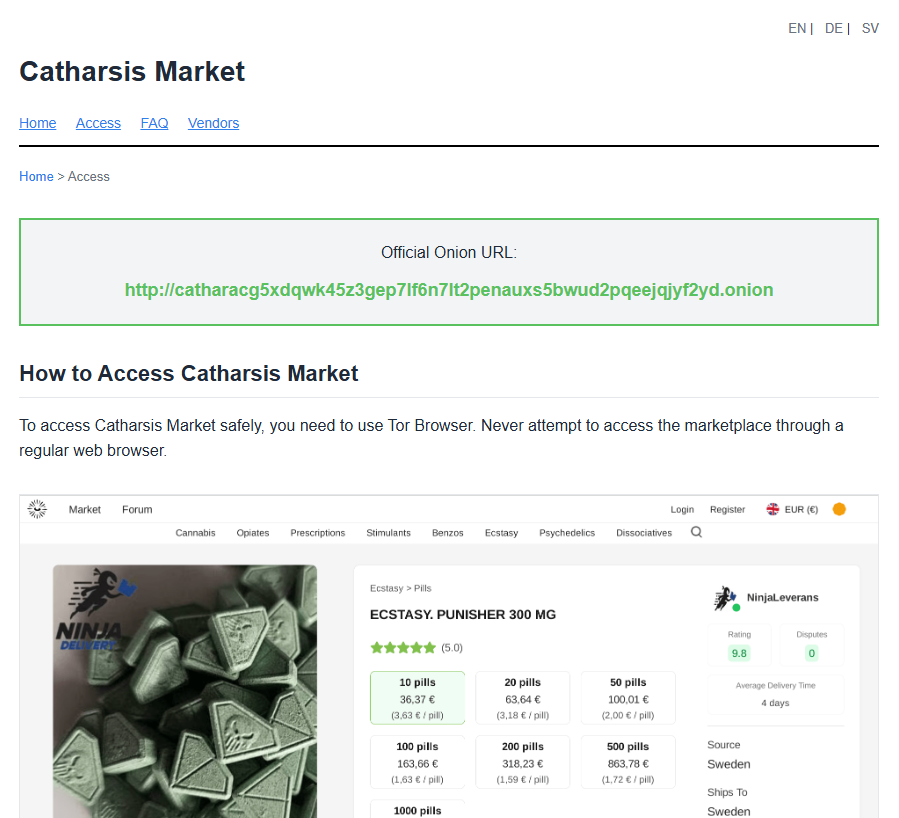899x818 pixels.
Task: Open the Vendors navigation link
Action: pos(213,123)
